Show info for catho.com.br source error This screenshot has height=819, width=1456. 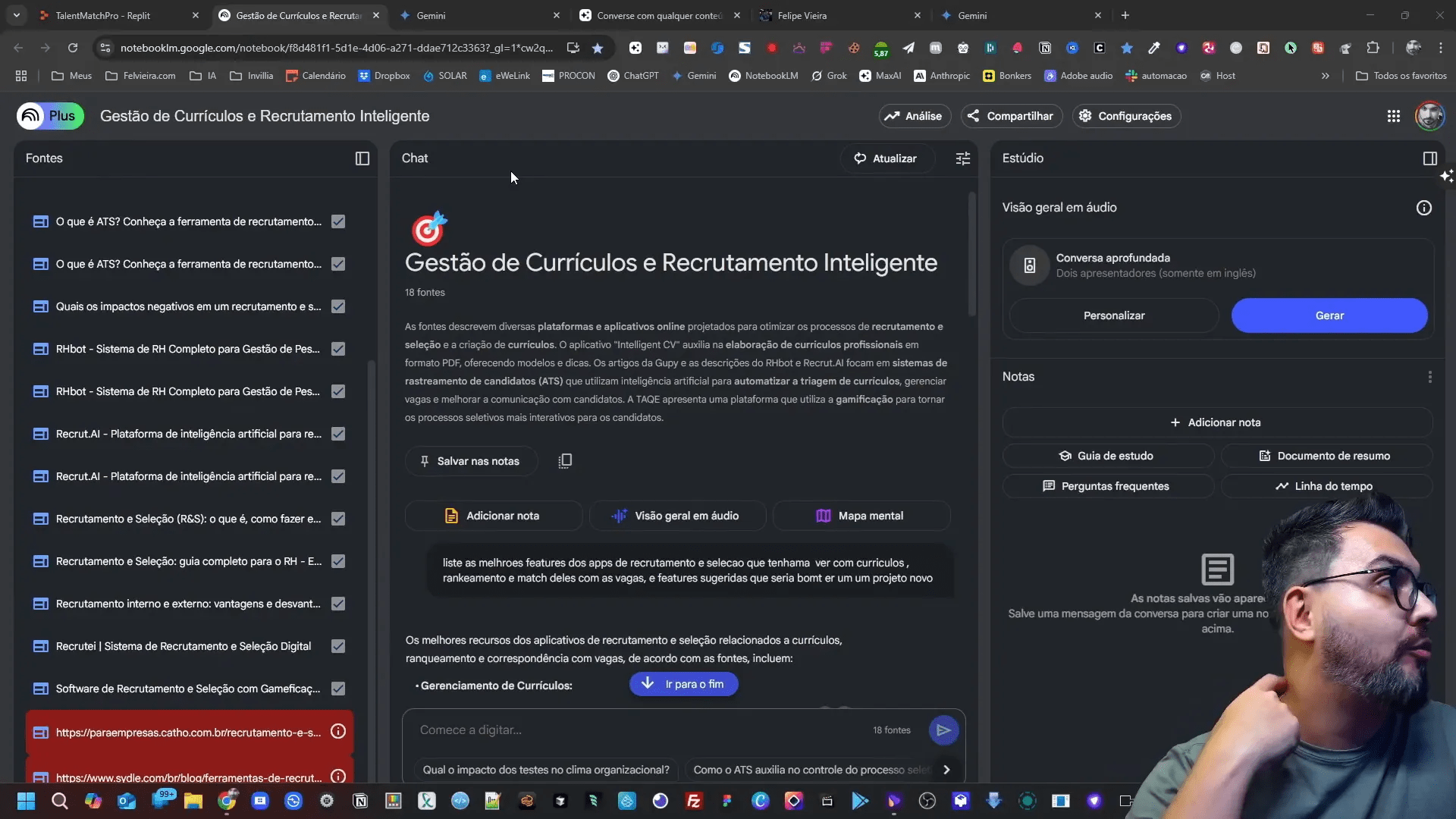[x=338, y=732]
